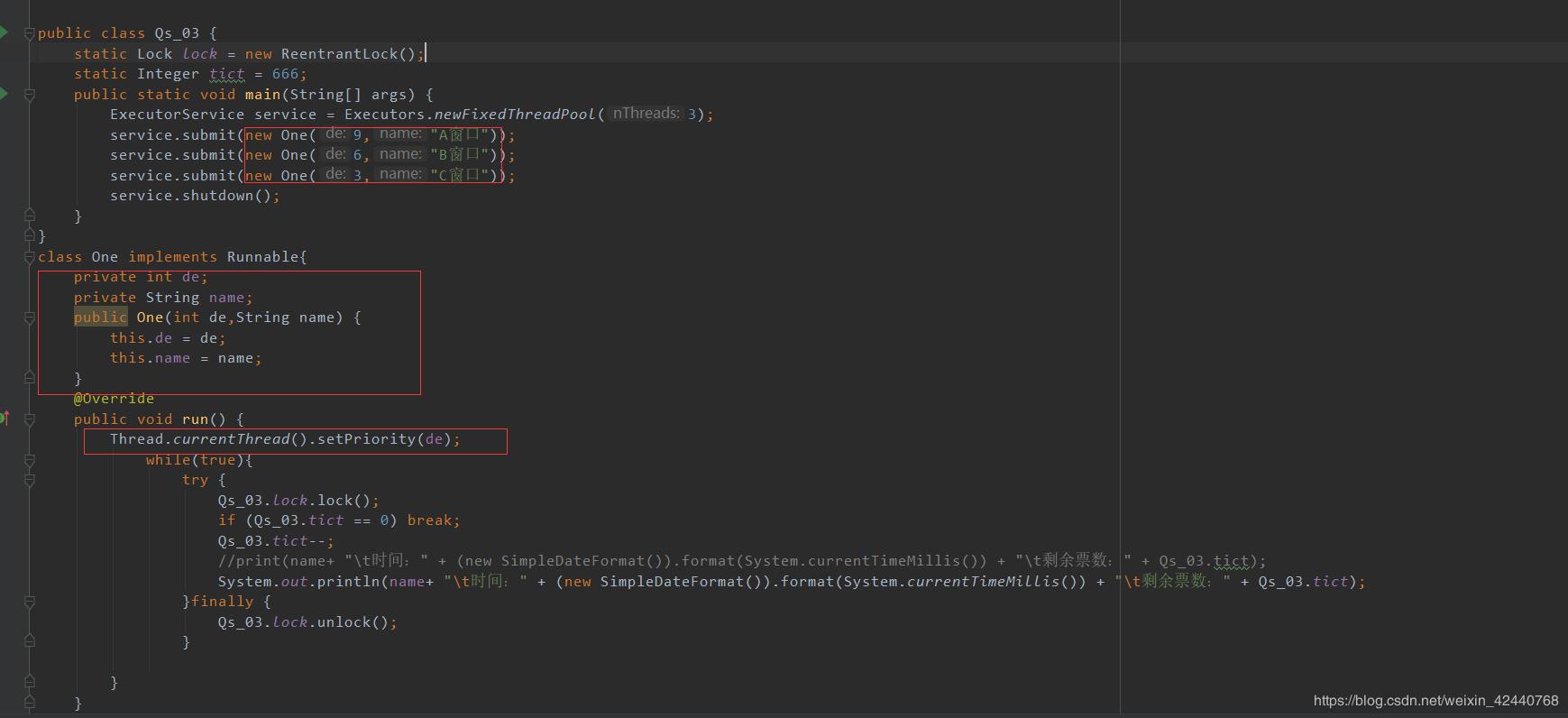Click the "setPriority" method call
Image resolution: width=1568 pixels, height=718 pixels.
tap(366, 439)
